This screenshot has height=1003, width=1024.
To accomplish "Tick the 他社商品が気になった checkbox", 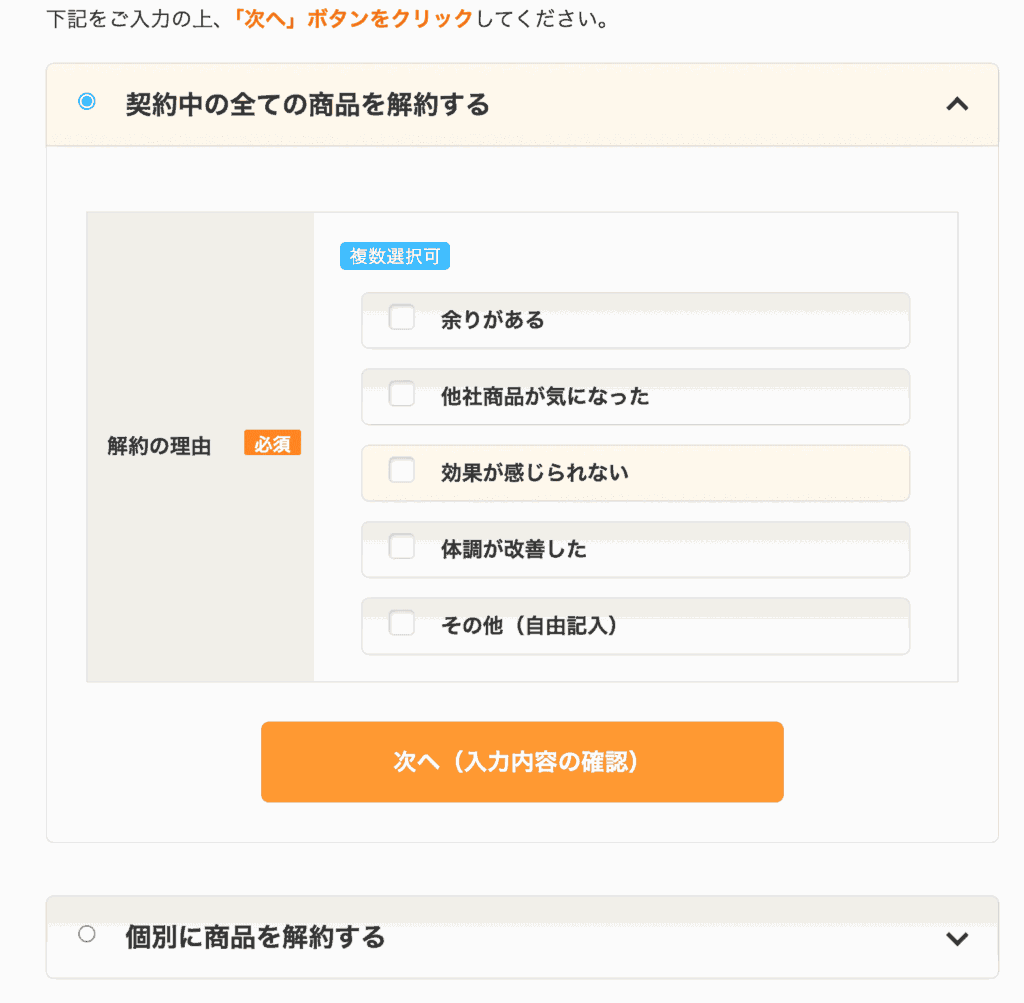I will coord(402,394).
